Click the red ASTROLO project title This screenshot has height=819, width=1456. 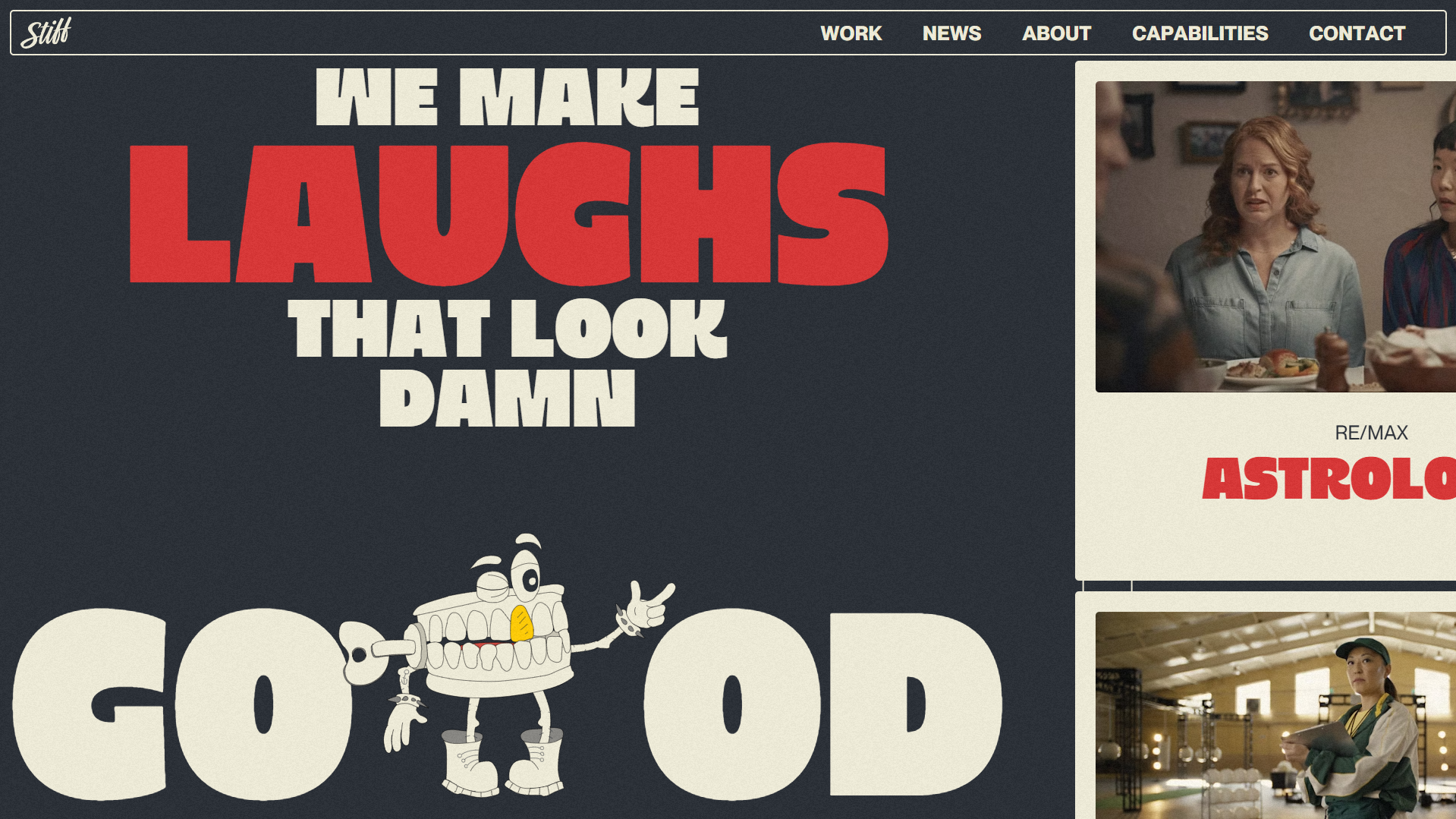tap(1329, 479)
